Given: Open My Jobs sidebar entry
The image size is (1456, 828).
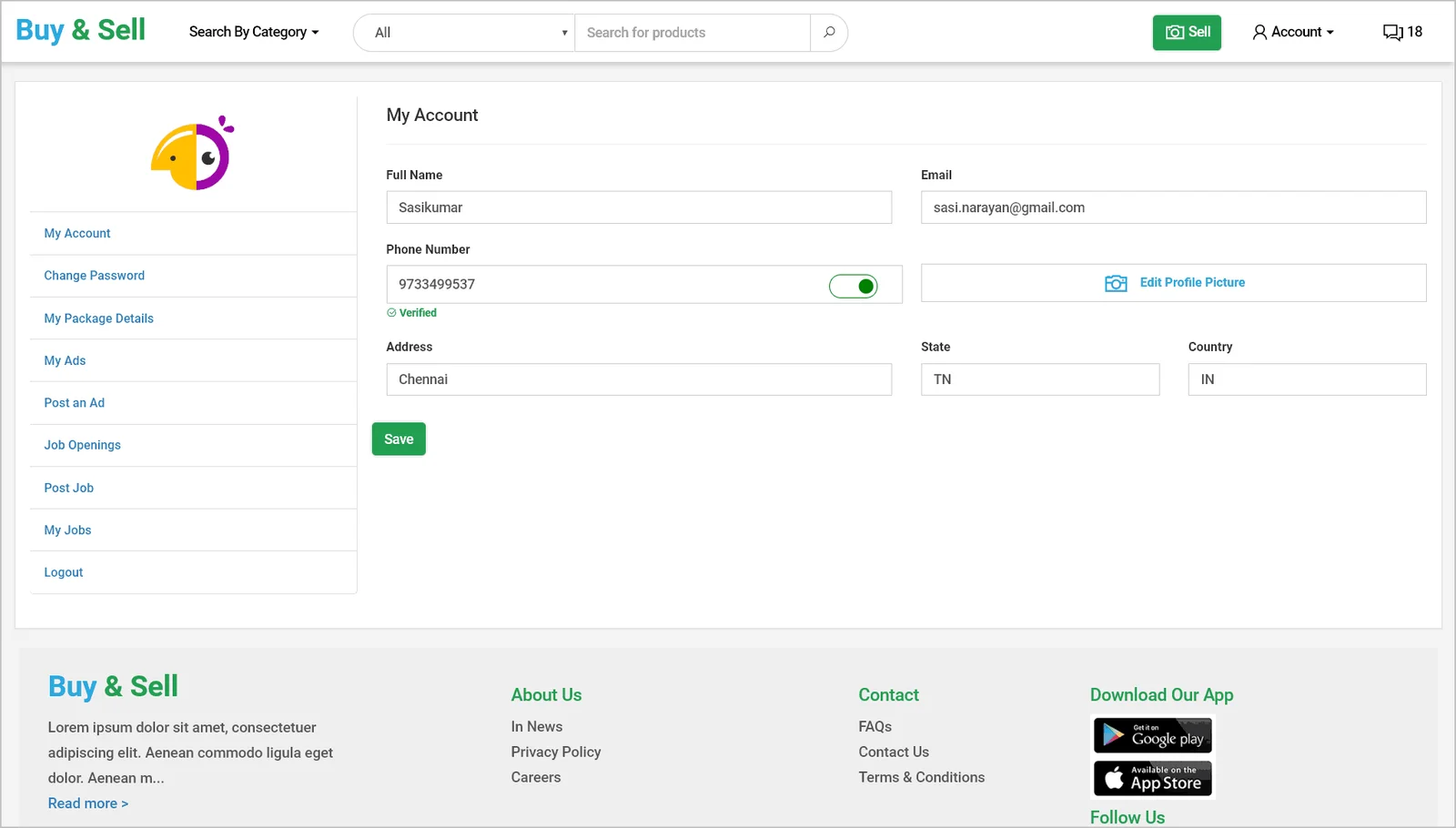Looking at the screenshot, I should [x=67, y=530].
